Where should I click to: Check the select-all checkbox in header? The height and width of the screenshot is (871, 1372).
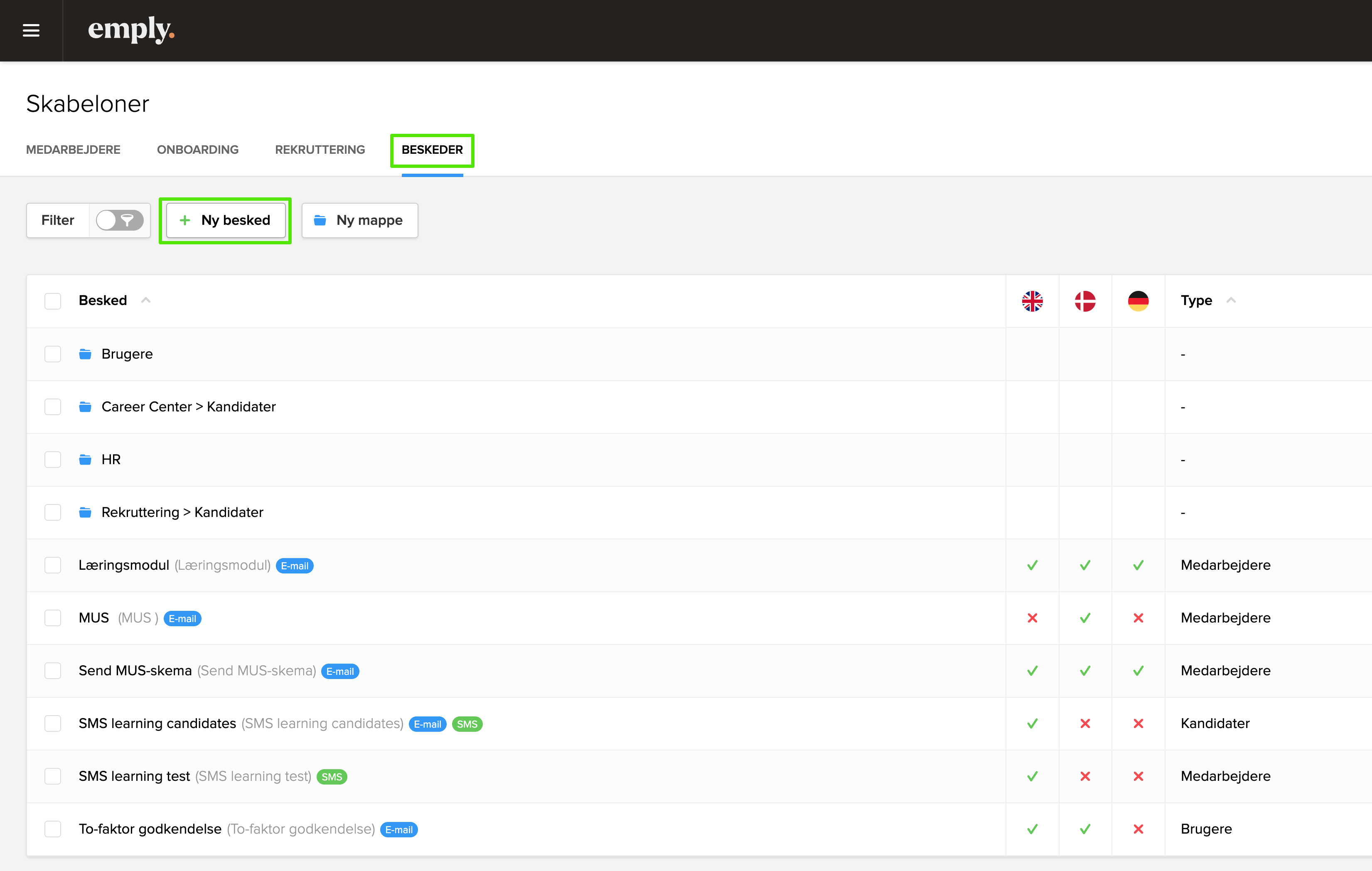(x=52, y=301)
